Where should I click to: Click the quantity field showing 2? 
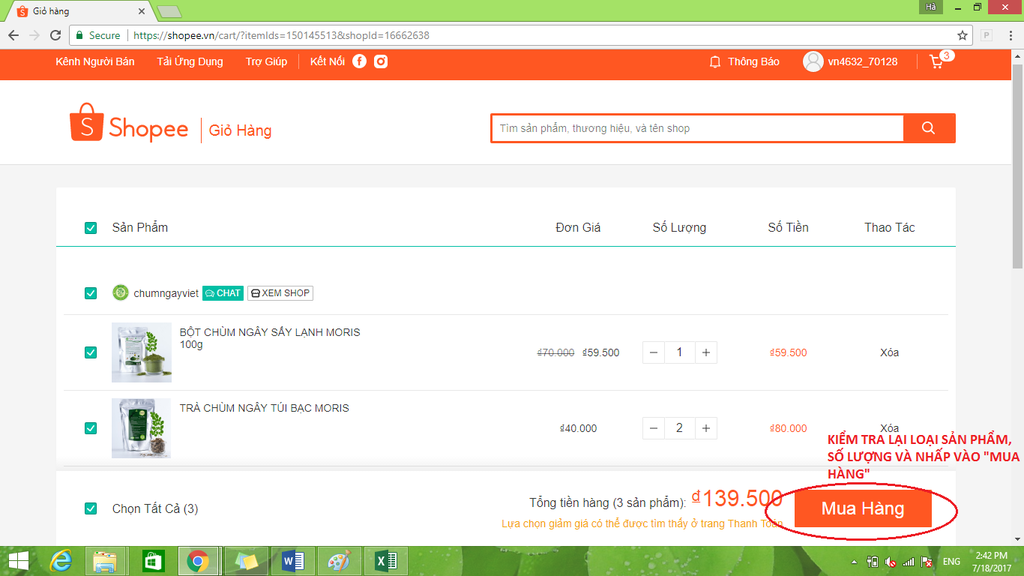coord(679,428)
